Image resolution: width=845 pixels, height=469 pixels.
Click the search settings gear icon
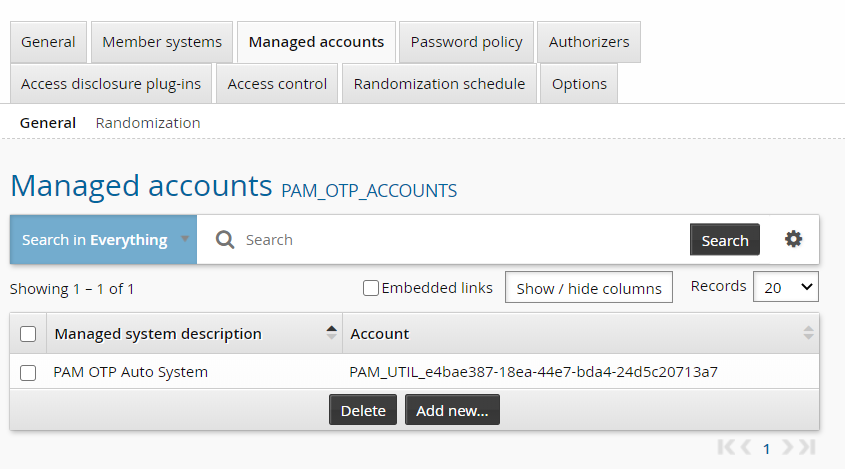coord(793,239)
